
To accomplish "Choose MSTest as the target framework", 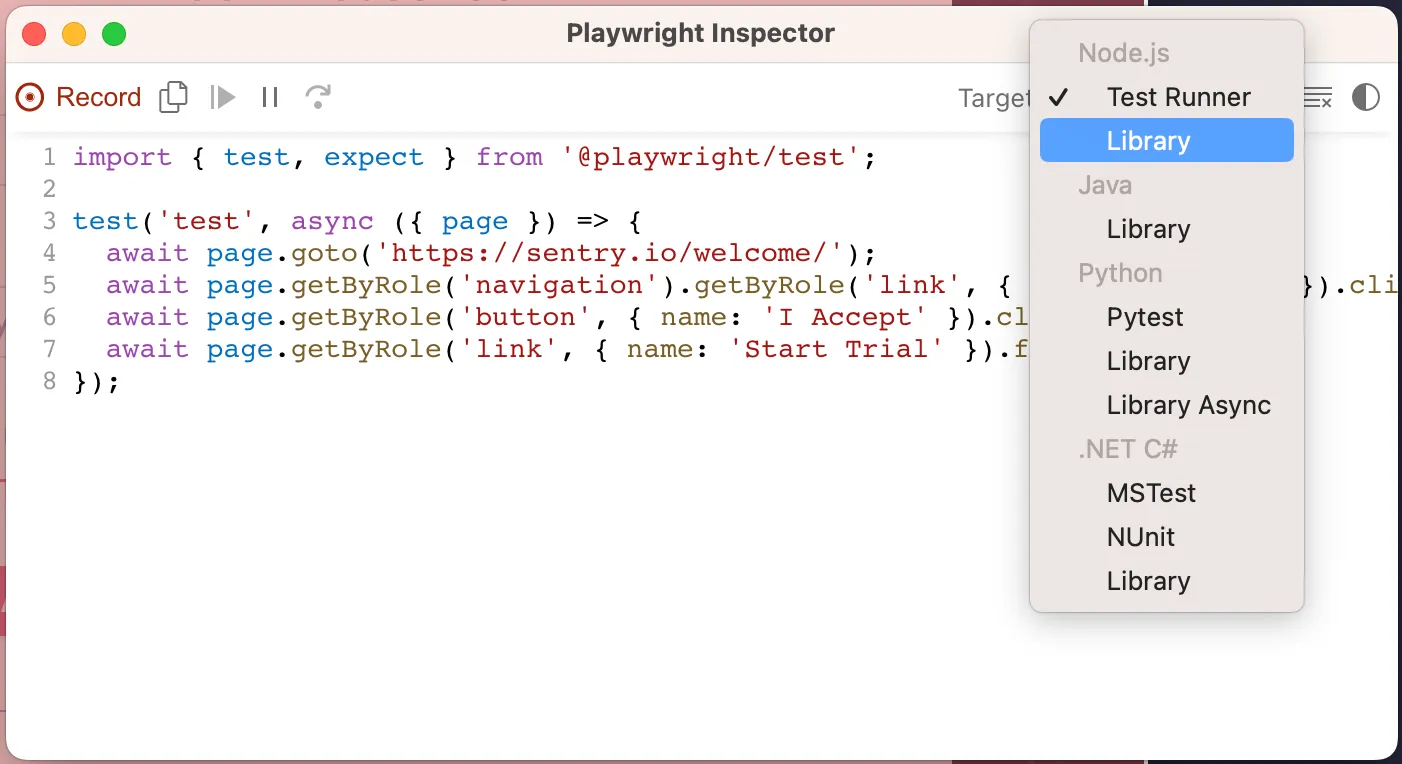I will [1151, 493].
